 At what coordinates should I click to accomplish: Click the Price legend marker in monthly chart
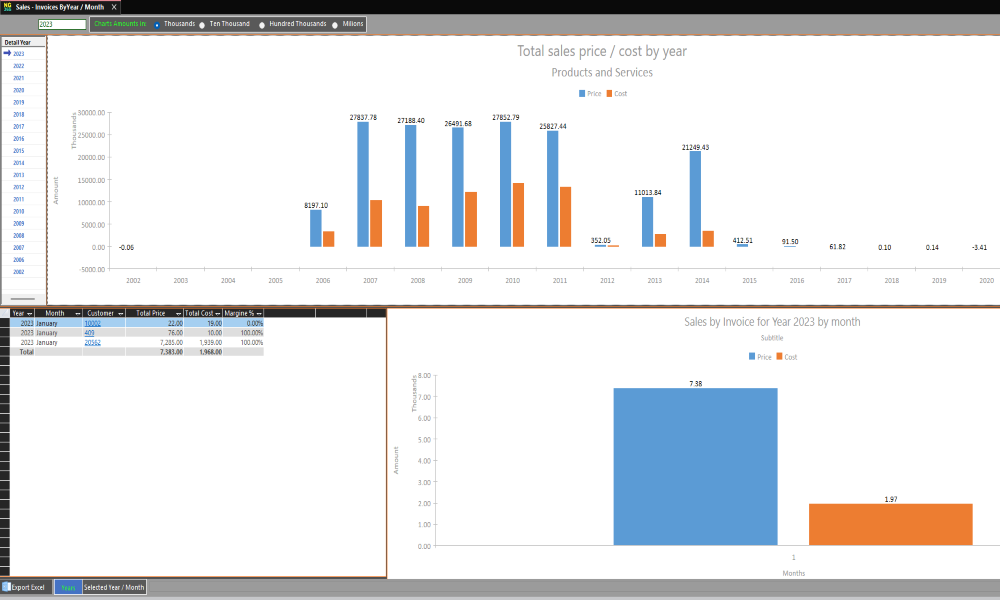pyautogui.click(x=752, y=357)
